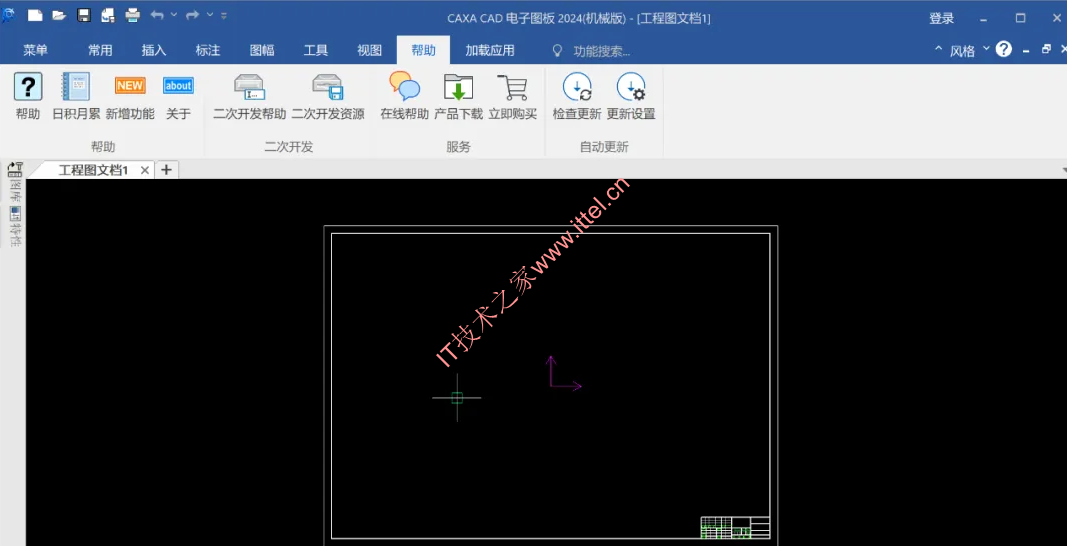Screen dimensions: 1067x546
Task: Open 帮助 help with question mark icon
Action: [x=28, y=96]
